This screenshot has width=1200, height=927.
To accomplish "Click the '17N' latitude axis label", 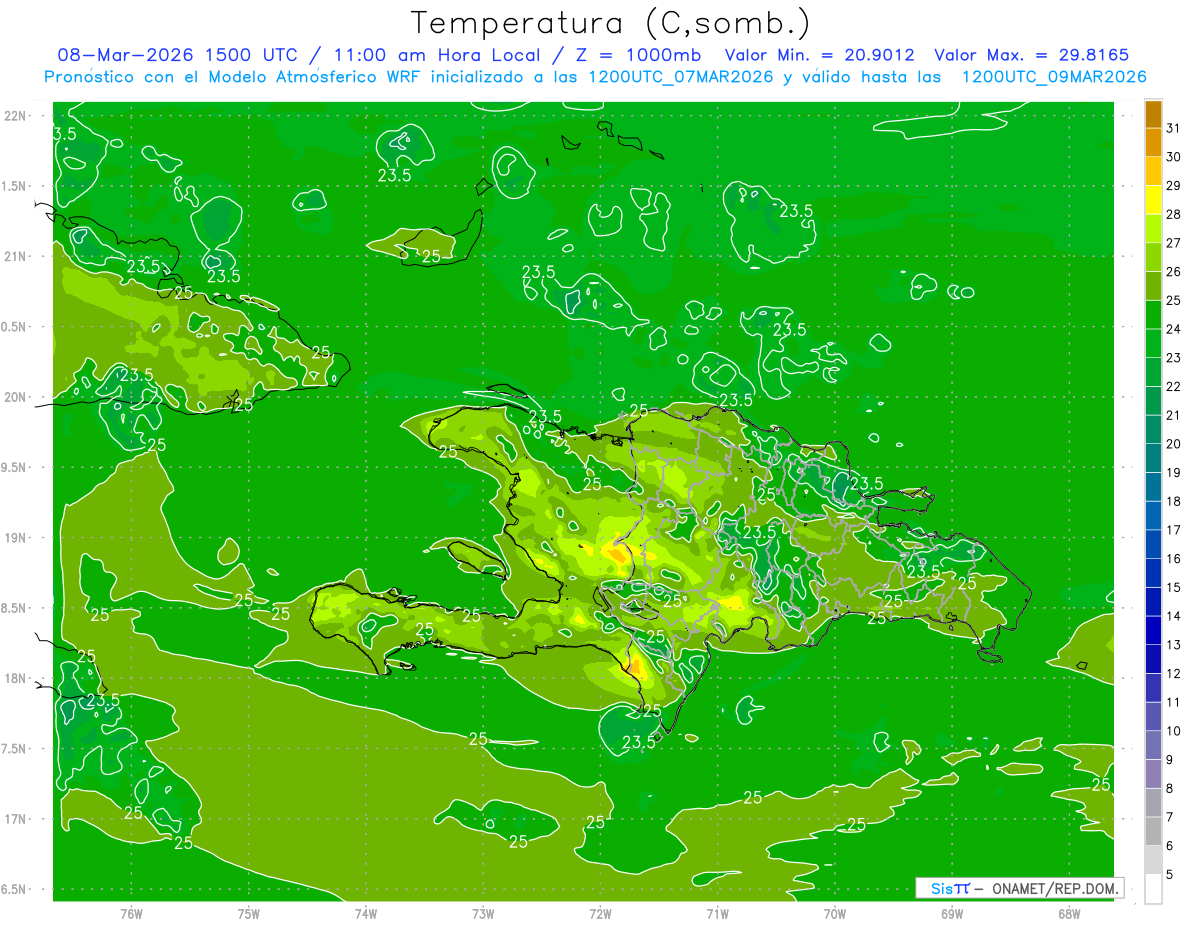I will (13, 819).
